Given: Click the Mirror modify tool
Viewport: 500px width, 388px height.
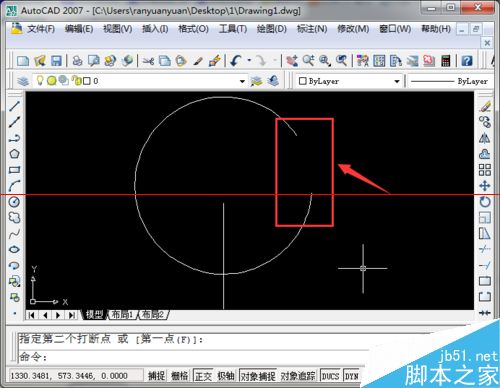Looking at the screenshot, I should click(485, 138).
